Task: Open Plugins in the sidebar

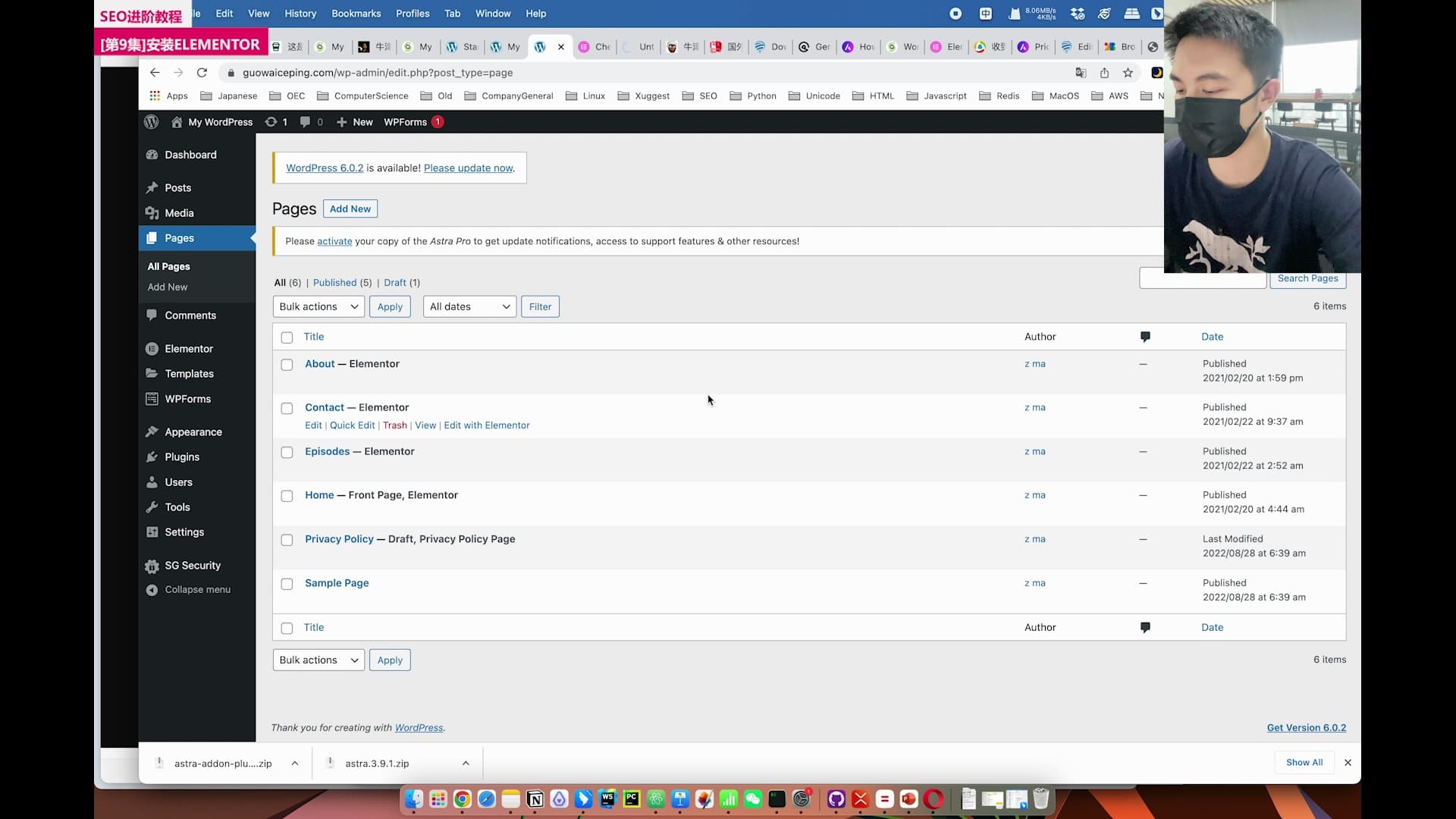Action: click(182, 457)
